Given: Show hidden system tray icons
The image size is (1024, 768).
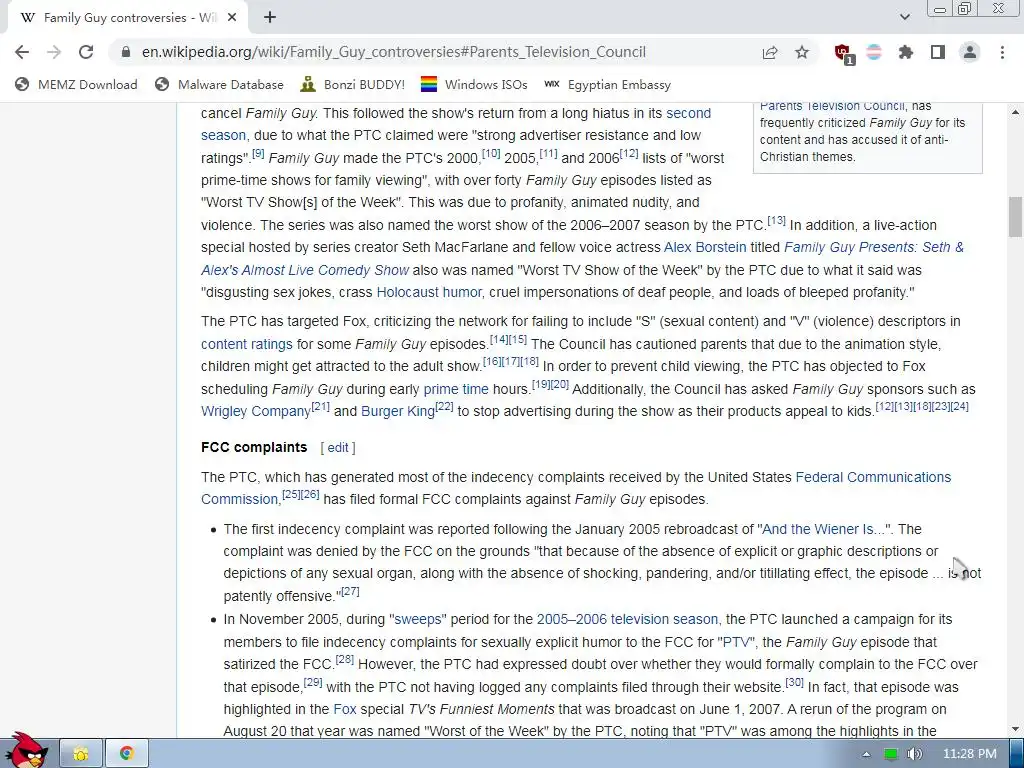Looking at the screenshot, I should 866,754.
